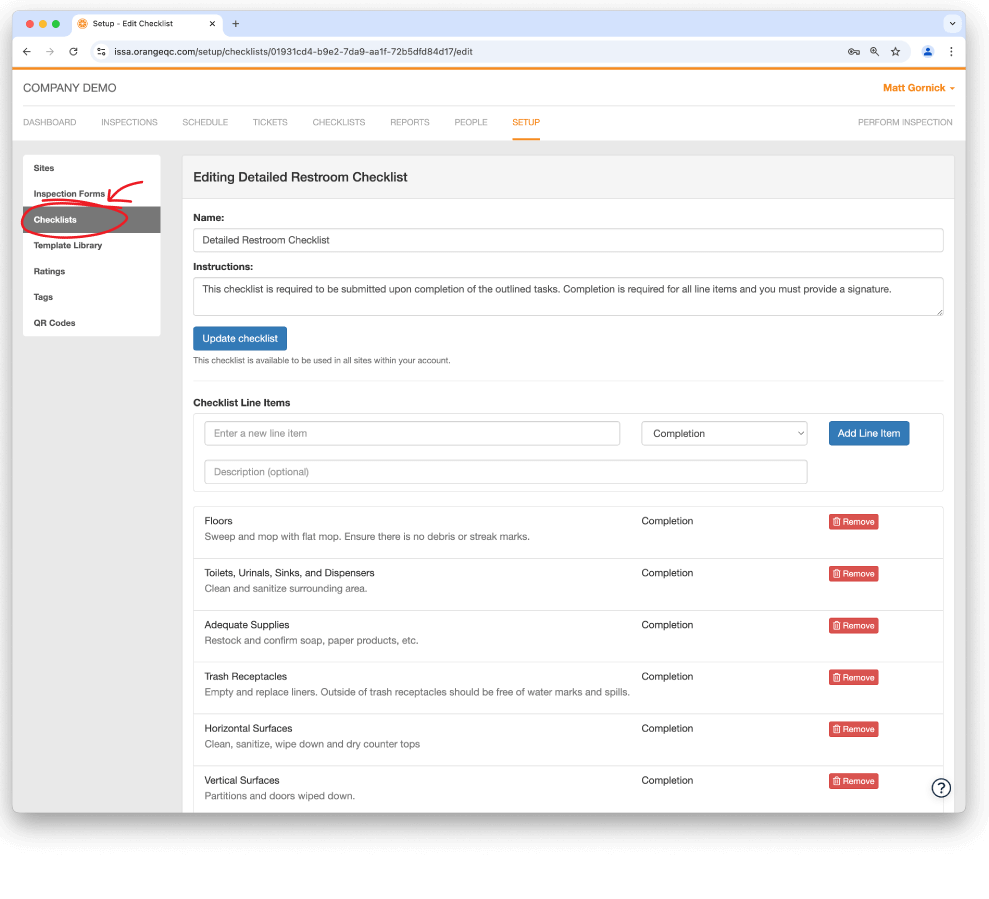Select Template Library in the sidebar

point(68,245)
